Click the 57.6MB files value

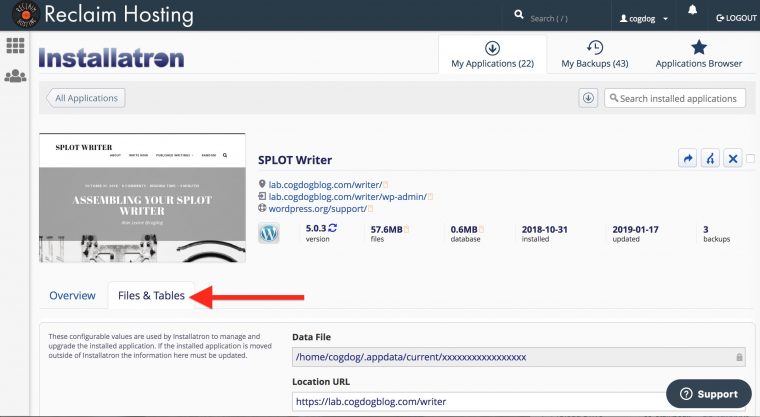pos(386,230)
